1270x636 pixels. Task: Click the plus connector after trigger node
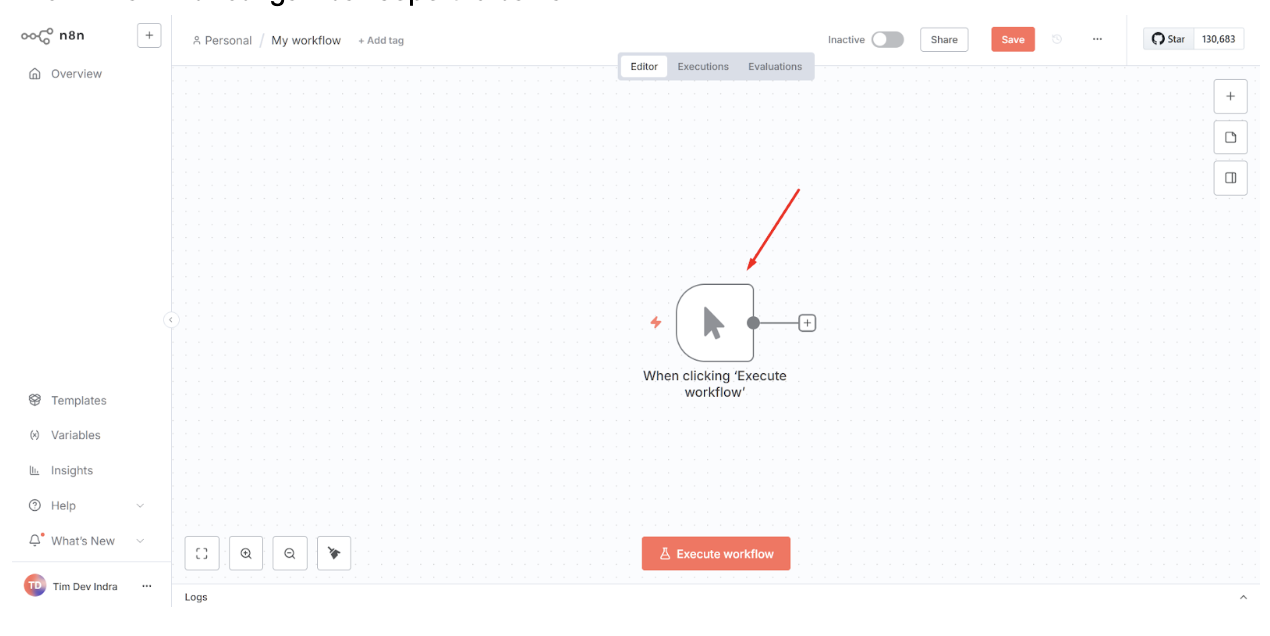pos(807,323)
